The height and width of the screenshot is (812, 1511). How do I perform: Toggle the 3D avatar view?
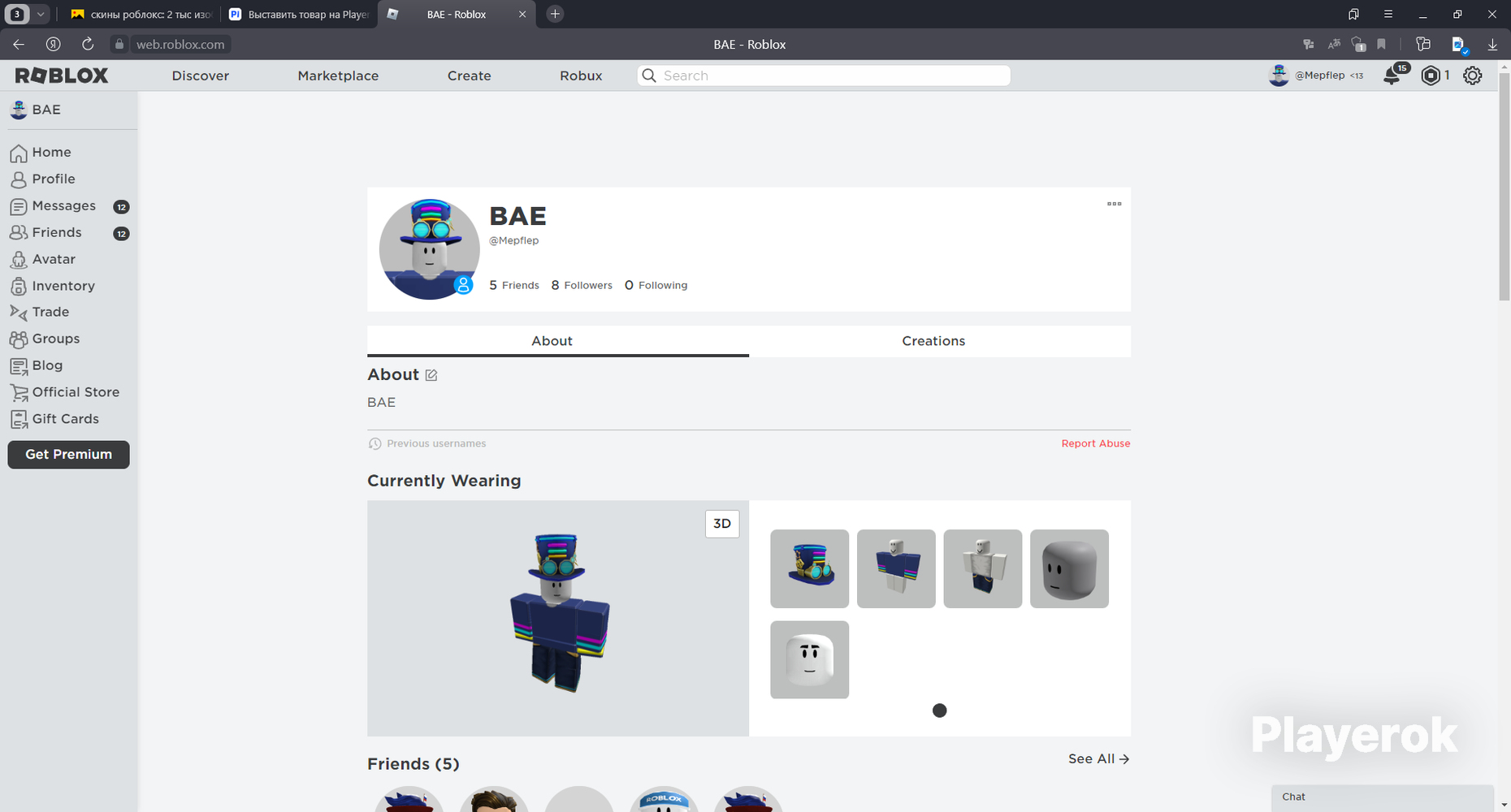pyautogui.click(x=722, y=524)
